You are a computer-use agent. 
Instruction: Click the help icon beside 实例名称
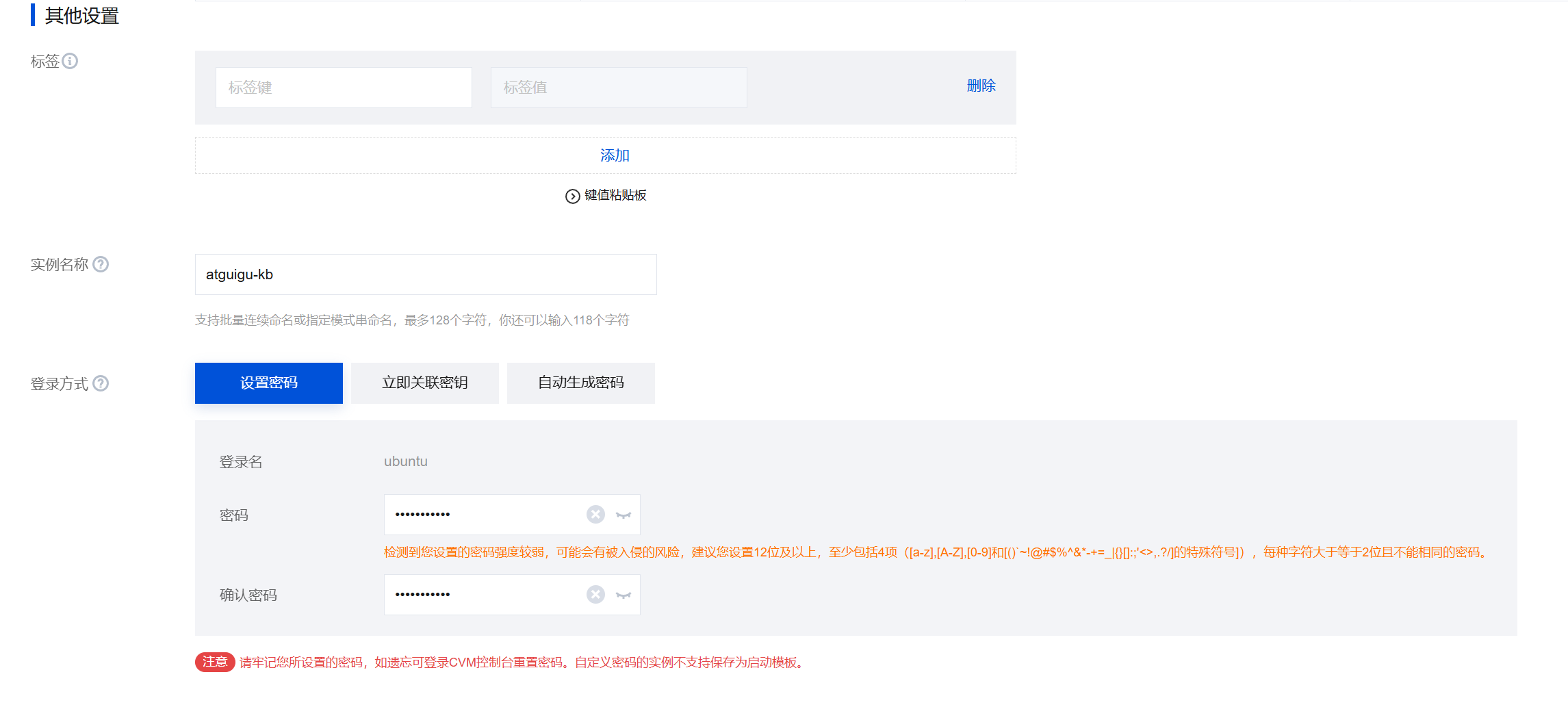point(101,264)
